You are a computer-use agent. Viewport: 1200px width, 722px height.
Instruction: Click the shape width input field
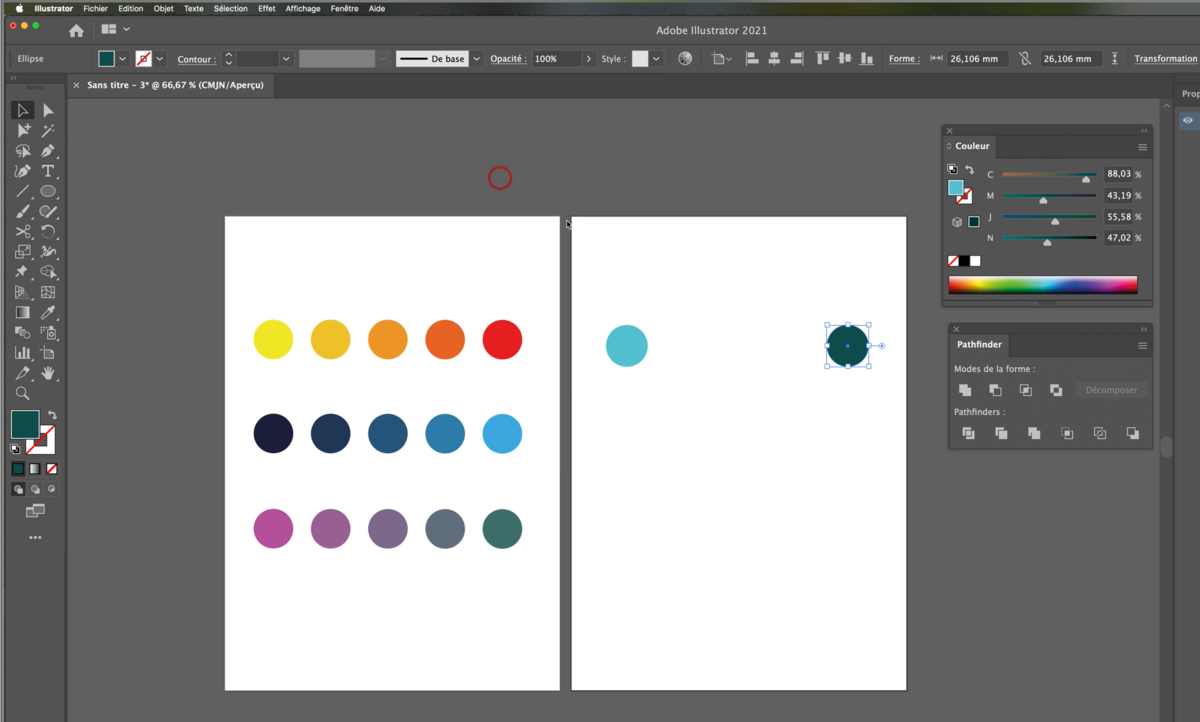click(x=978, y=59)
